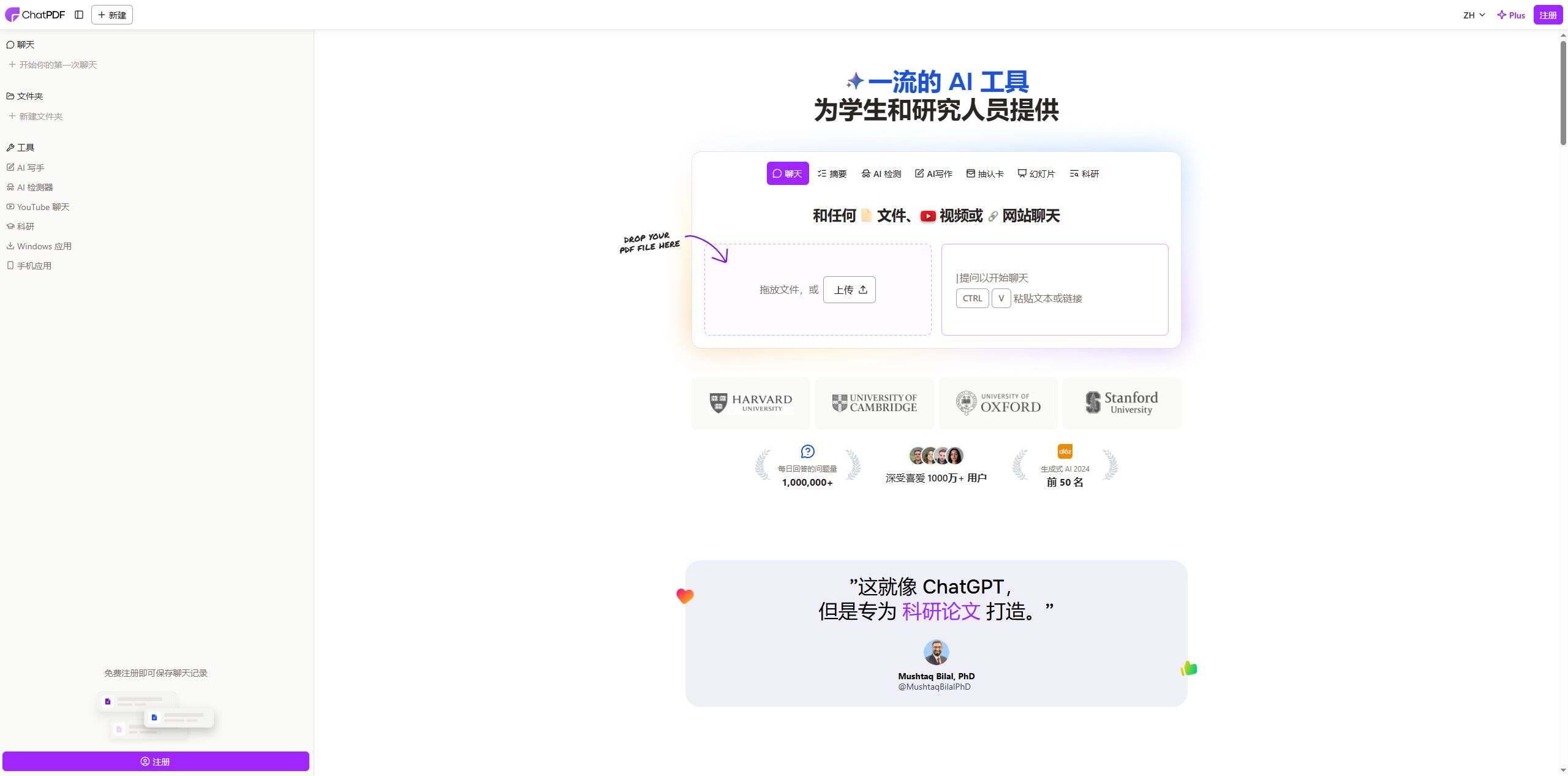Click the Stanford University logo
This screenshot has height=776, width=1568.
1122,403
